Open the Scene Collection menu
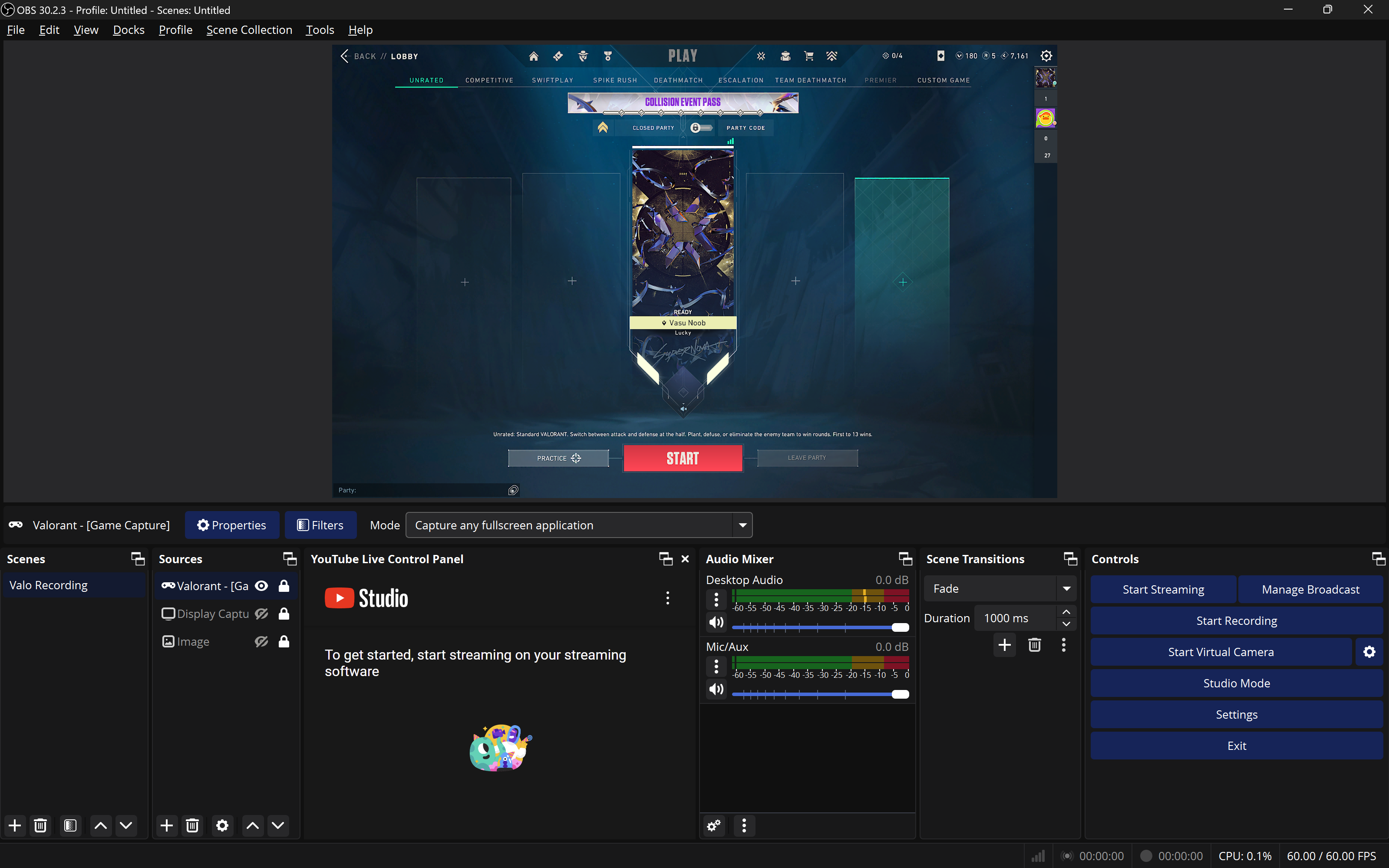Image resolution: width=1389 pixels, height=868 pixels. [x=249, y=30]
